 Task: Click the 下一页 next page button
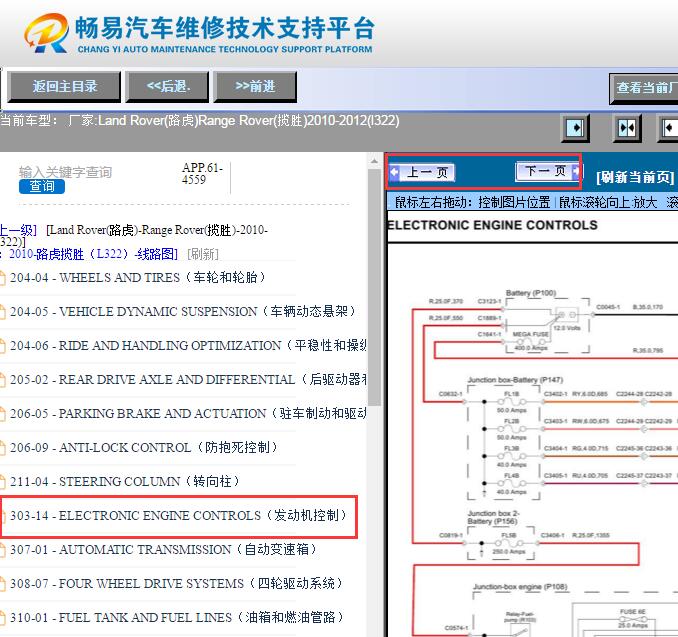[547, 171]
